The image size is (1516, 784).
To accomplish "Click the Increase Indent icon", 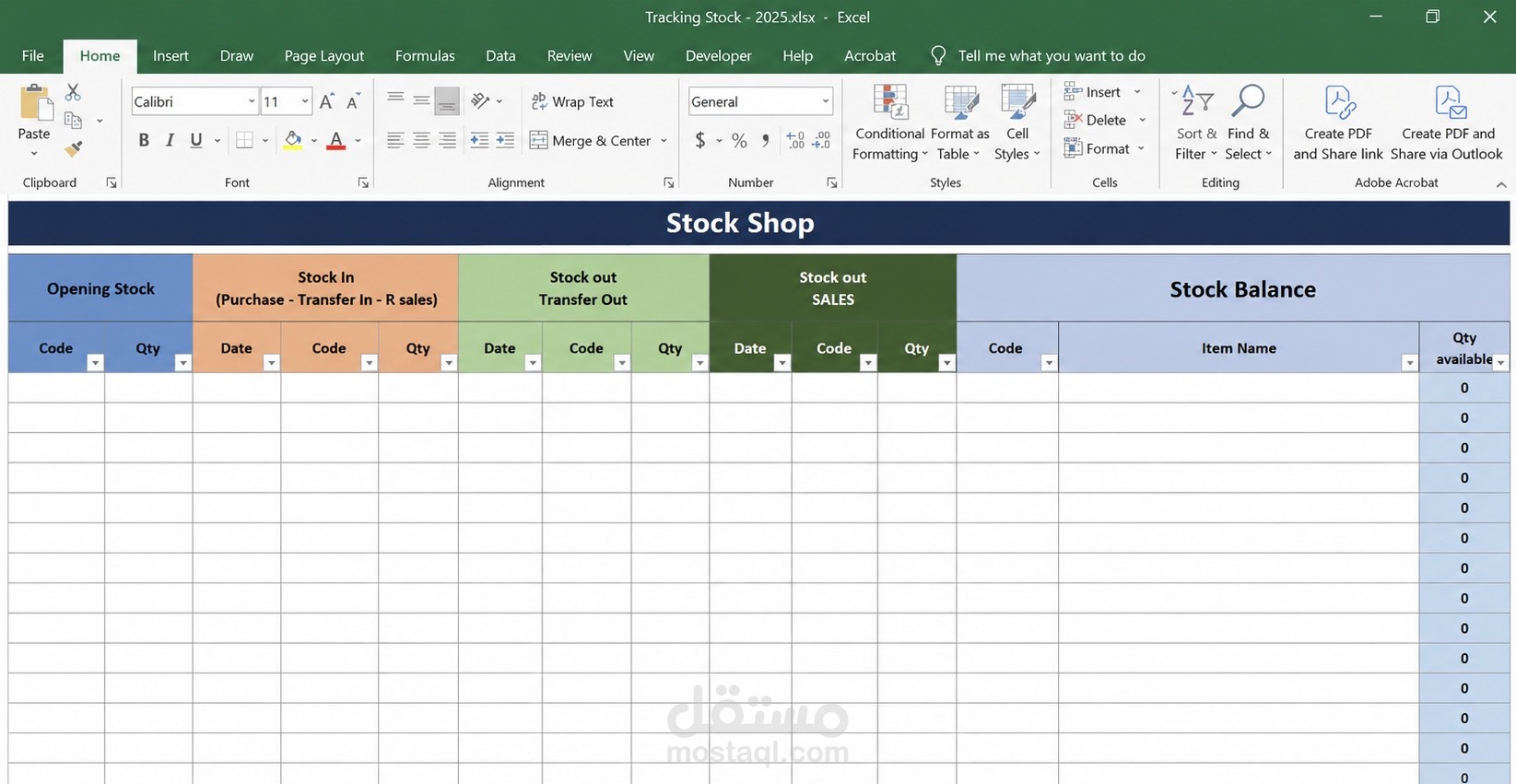I will (505, 140).
